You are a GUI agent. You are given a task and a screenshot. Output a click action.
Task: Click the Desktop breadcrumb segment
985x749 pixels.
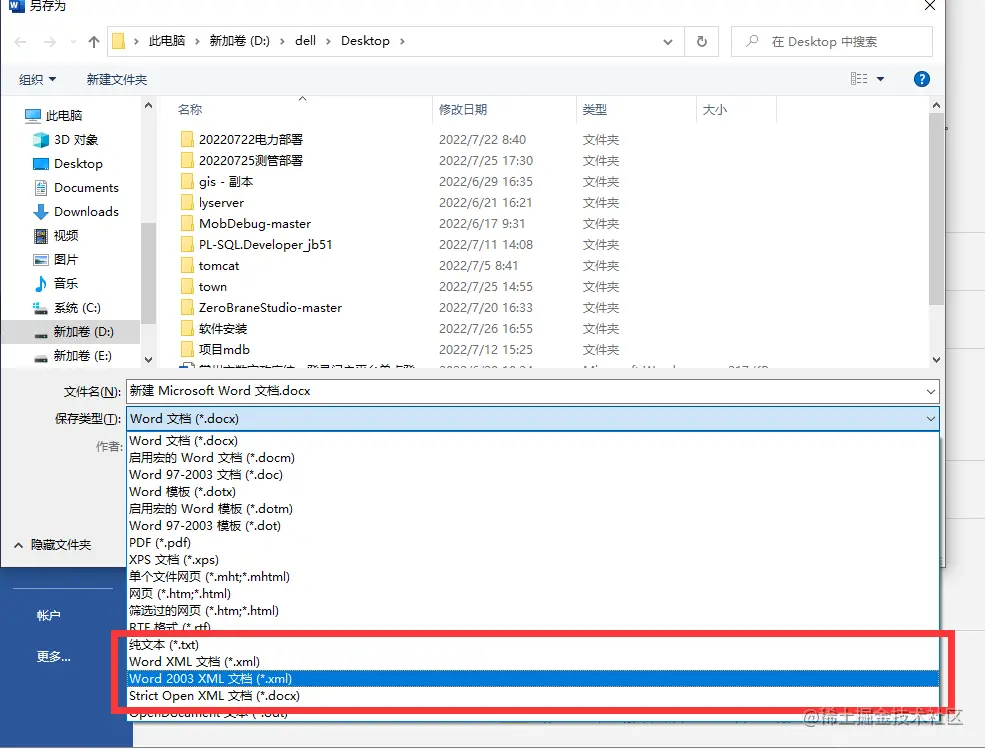coord(365,41)
